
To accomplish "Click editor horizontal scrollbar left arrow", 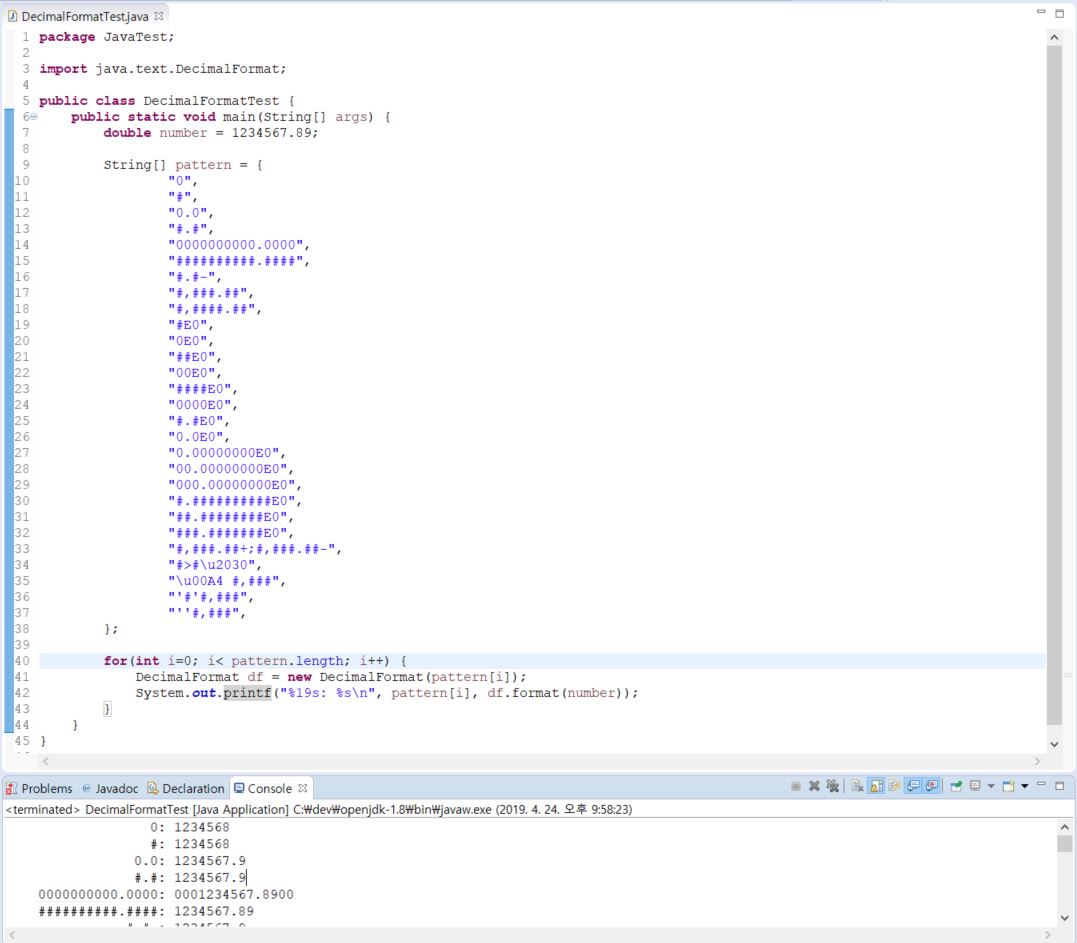I will [45, 761].
